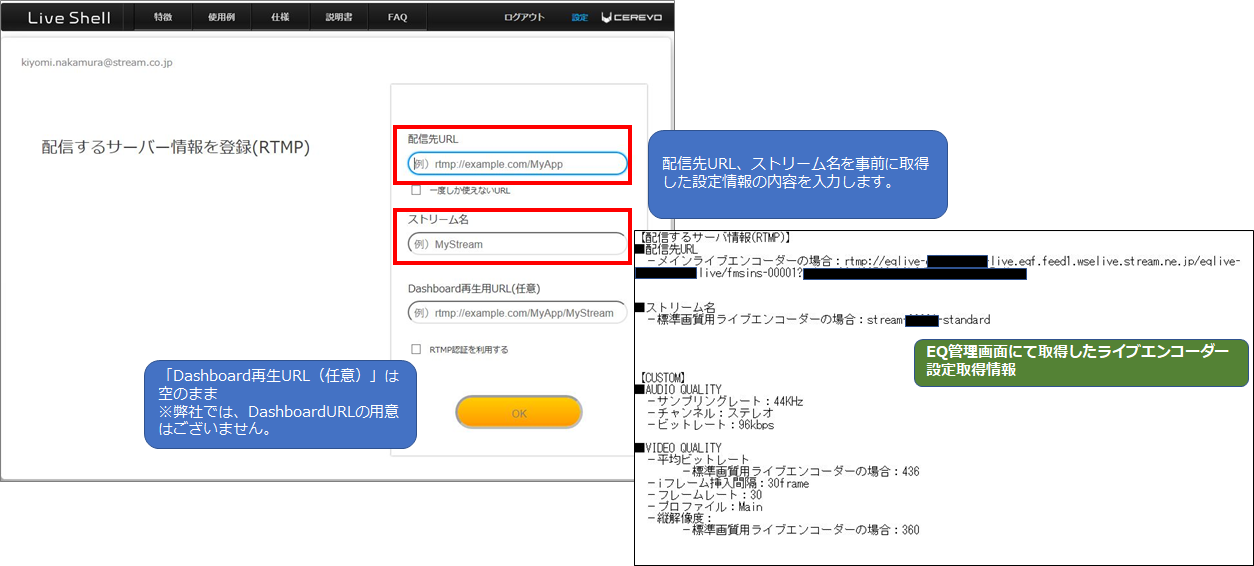The width and height of the screenshot is (1254, 566).
Task: Open the 使用例 menu tab
Action: tap(221, 18)
